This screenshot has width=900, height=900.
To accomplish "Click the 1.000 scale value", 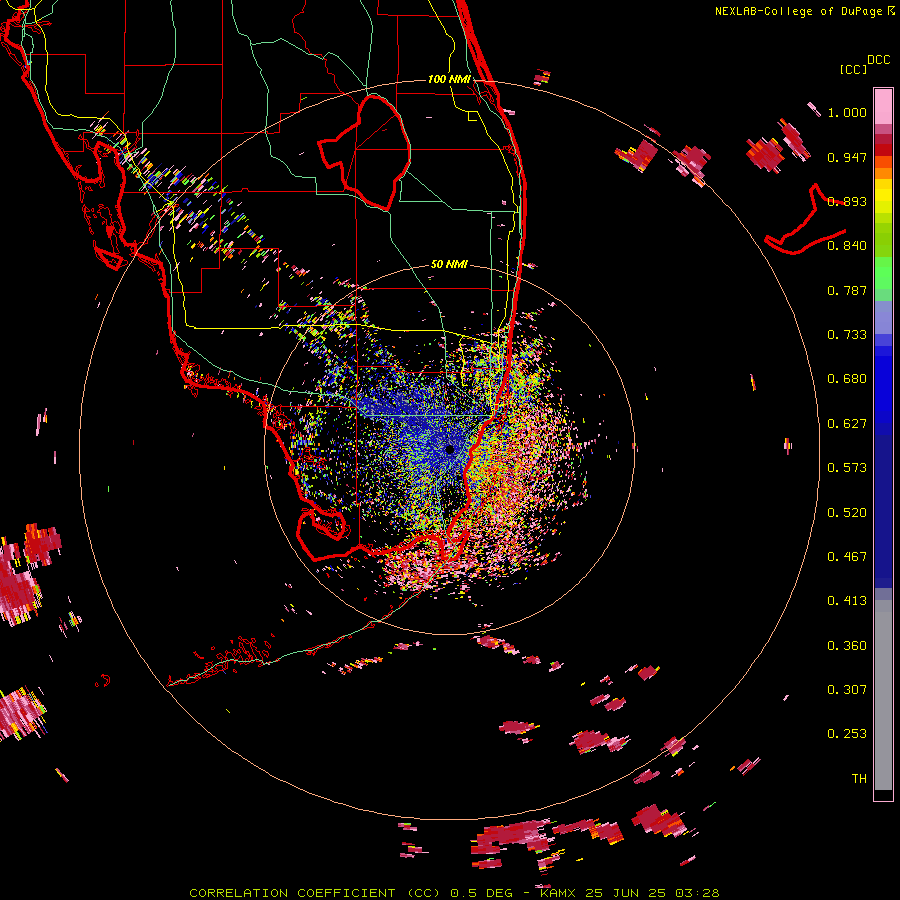I will [x=847, y=112].
